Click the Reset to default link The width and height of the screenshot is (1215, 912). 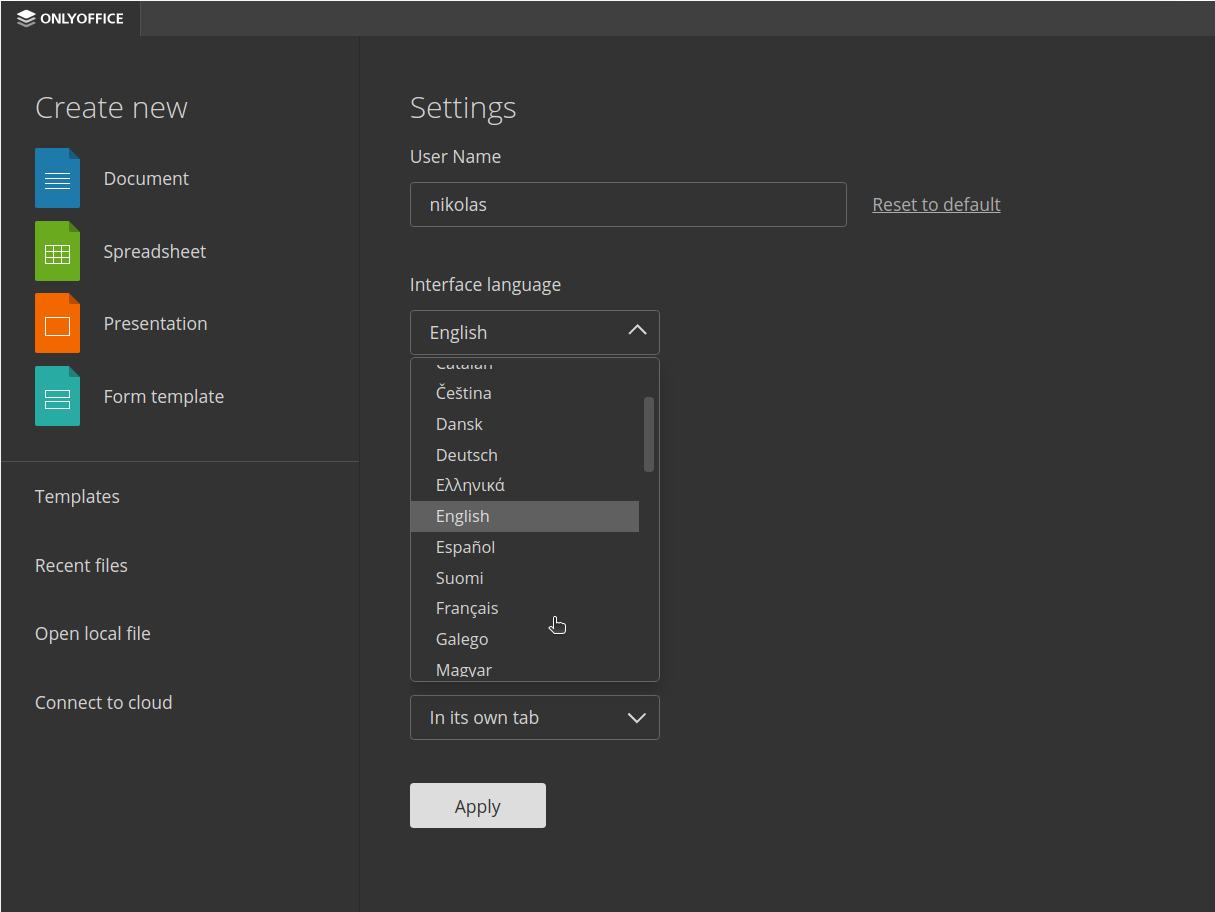[x=936, y=204]
